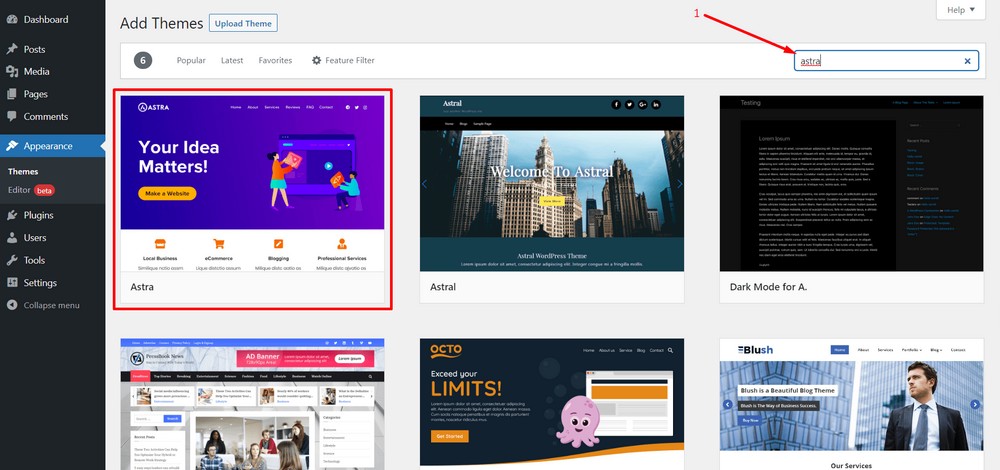Clear the search field with the X icon

tap(967, 61)
